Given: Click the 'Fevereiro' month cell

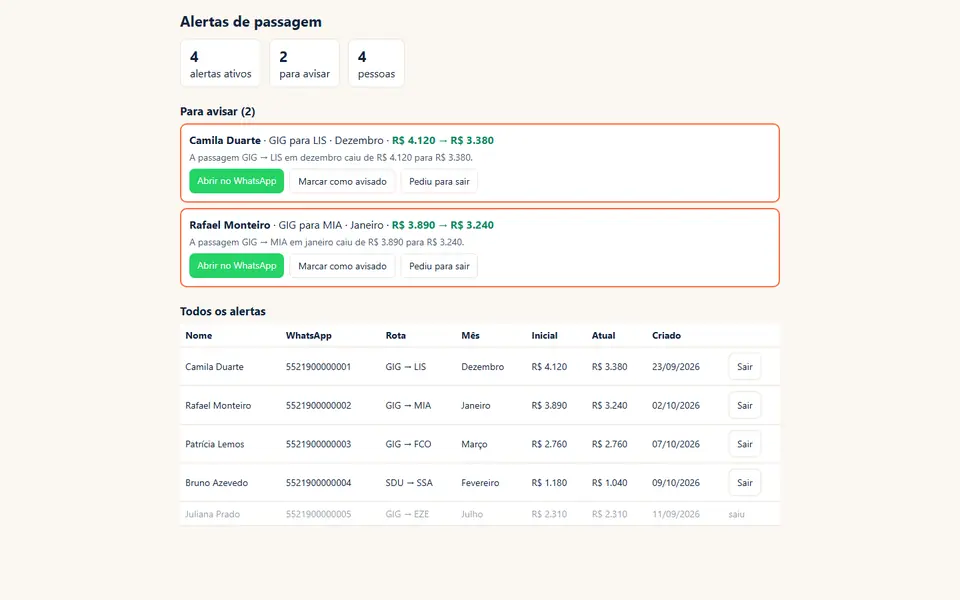Looking at the screenshot, I should 480,482.
